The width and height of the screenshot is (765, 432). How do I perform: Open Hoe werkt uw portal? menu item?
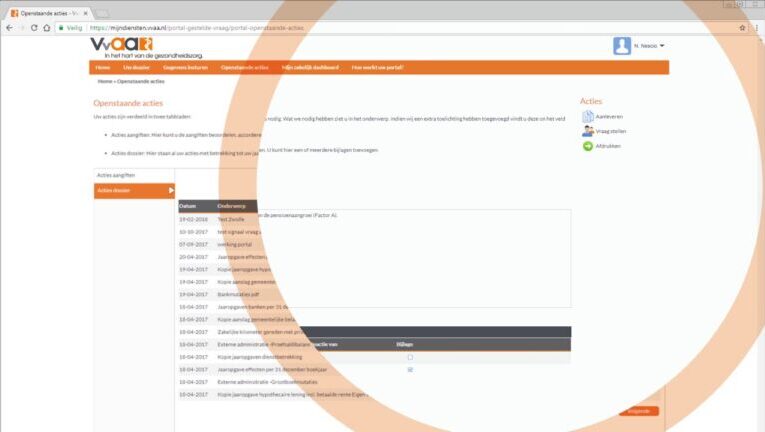click(x=377, y=67)
